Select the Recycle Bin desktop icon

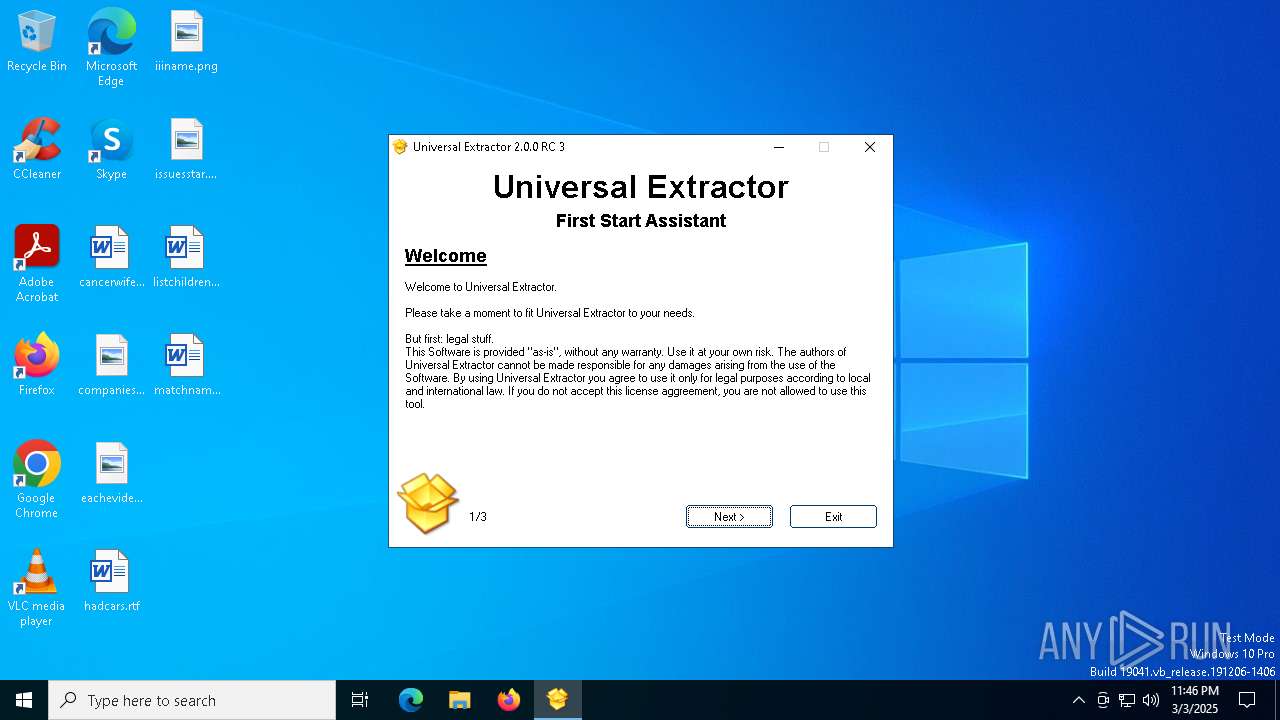coord(37,41)
